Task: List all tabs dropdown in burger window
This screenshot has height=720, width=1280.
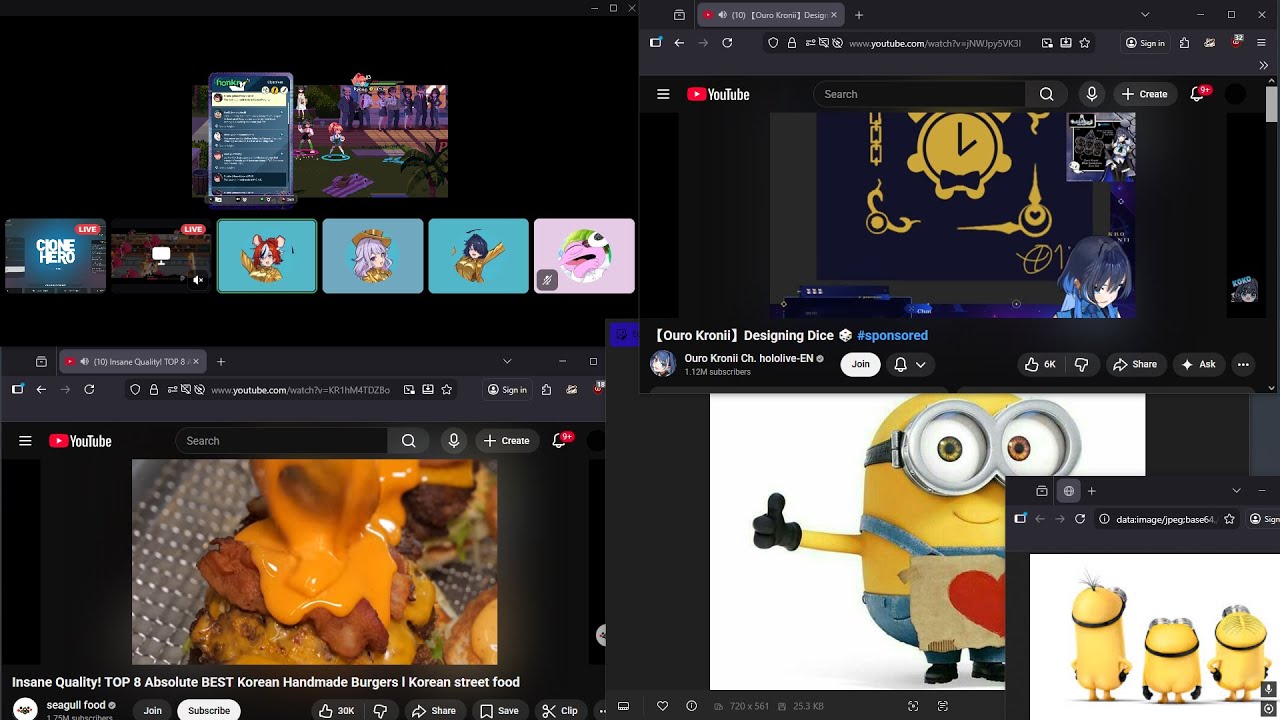Action: point(507,361)
